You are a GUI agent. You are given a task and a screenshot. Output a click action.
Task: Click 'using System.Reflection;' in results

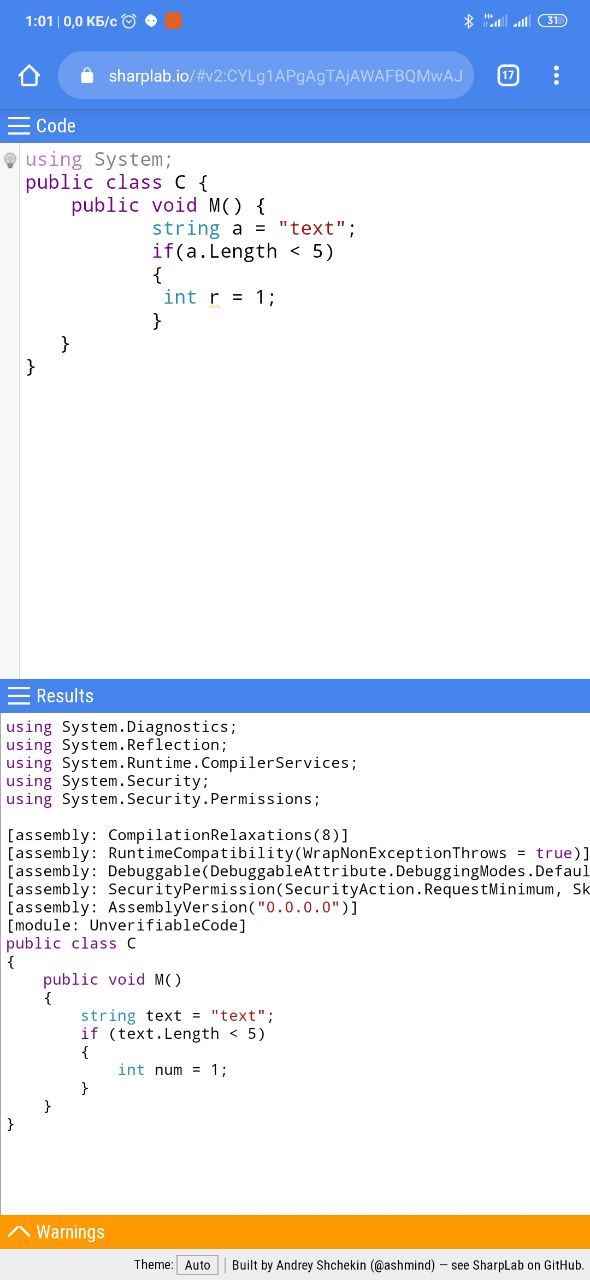117,745
